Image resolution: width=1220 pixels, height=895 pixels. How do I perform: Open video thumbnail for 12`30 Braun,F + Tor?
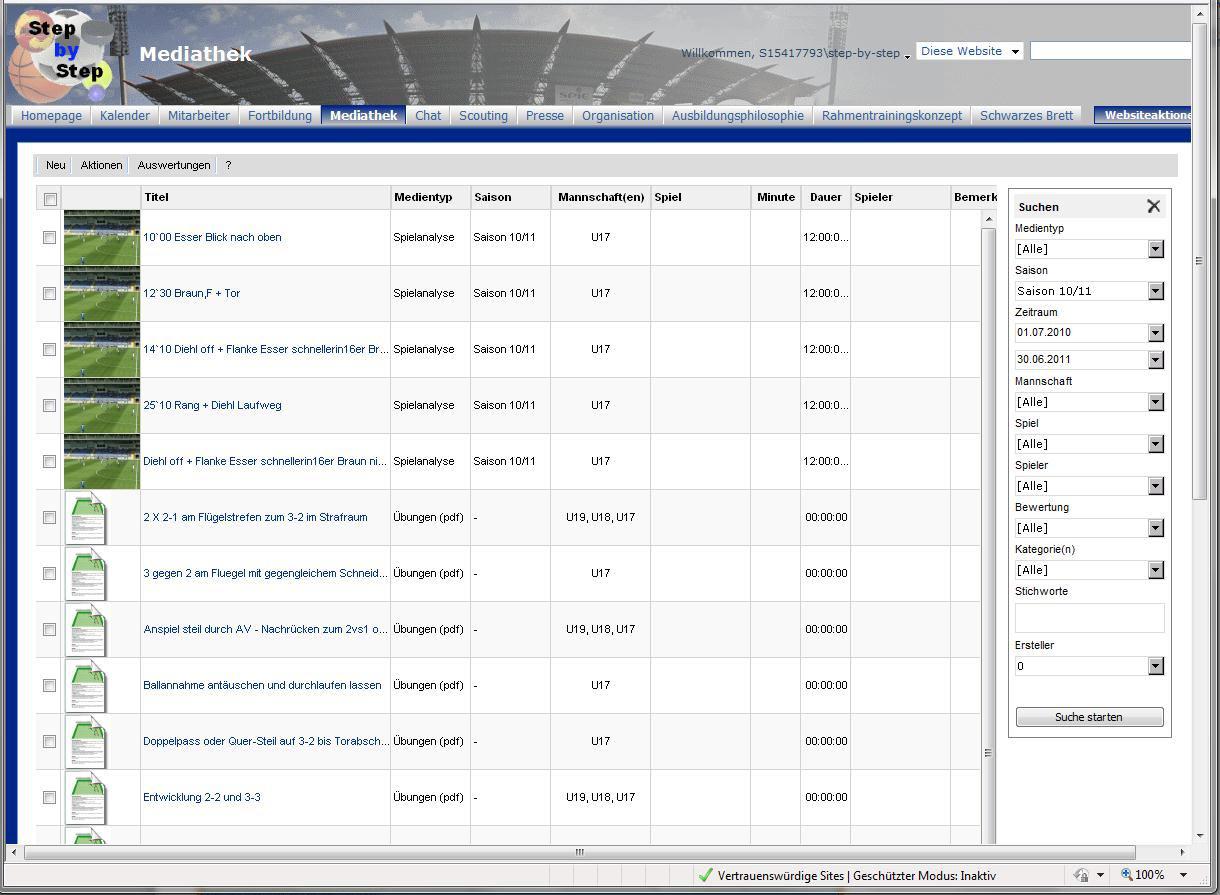pos(101,293)
